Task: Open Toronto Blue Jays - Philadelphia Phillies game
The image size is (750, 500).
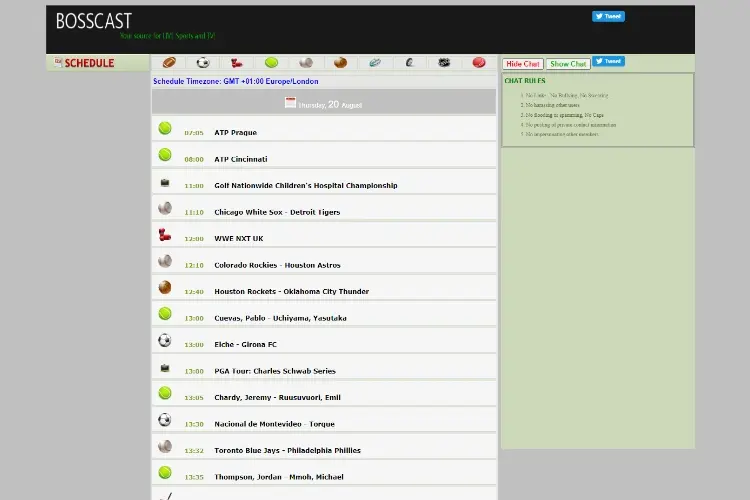Action: 287,450
